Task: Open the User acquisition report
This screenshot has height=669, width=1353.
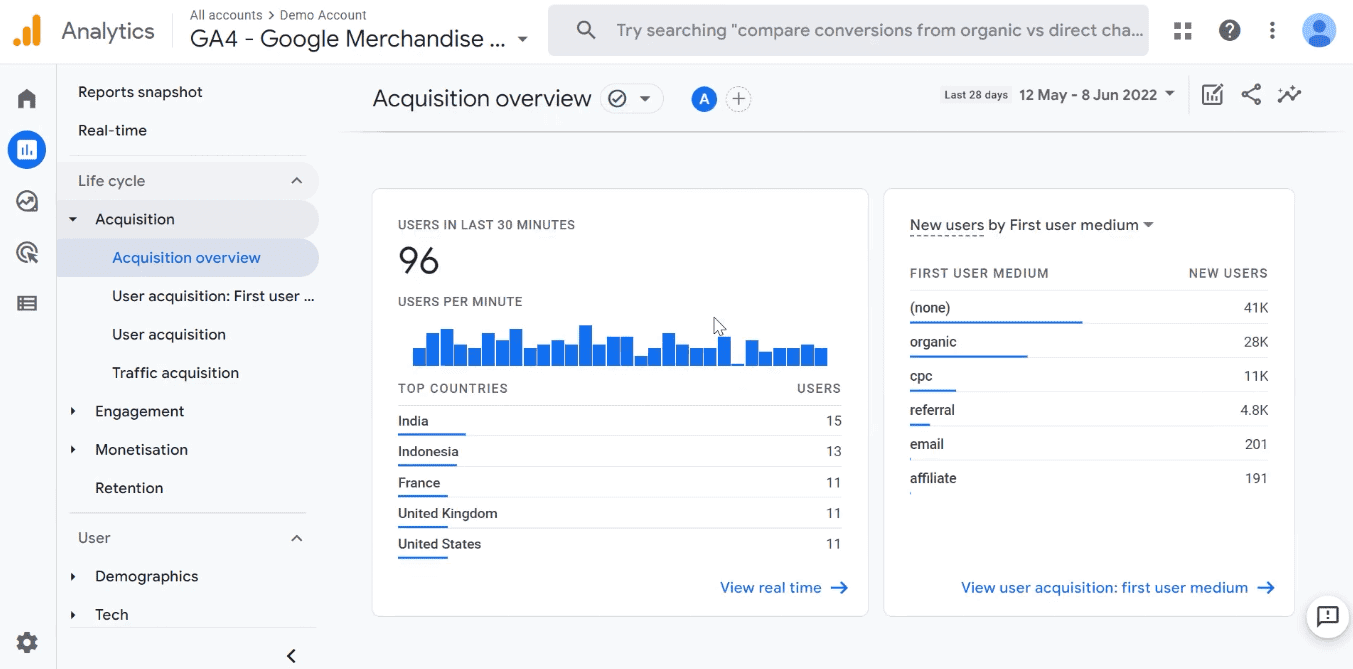Action: [x=169, y=334]
